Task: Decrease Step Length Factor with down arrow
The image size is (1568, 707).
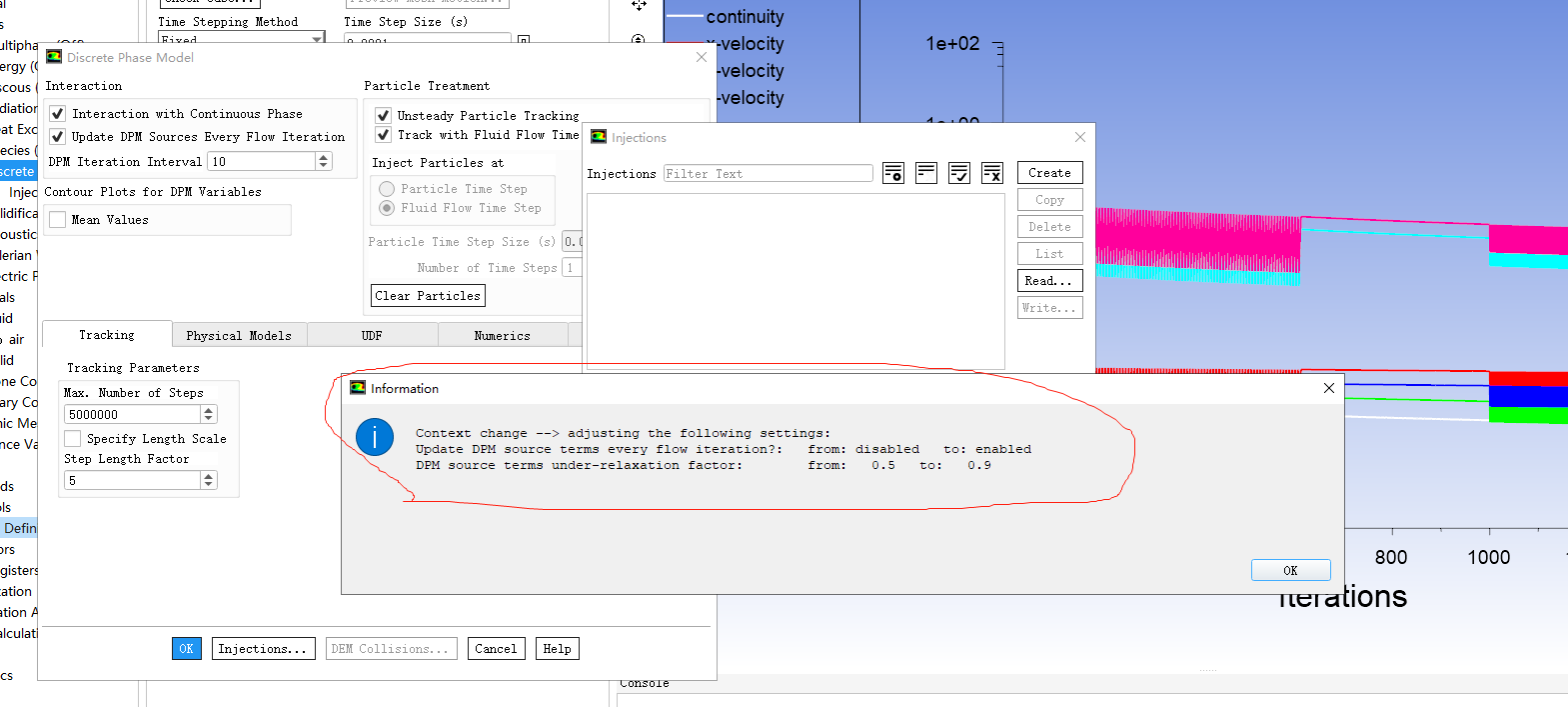Action: point(208,484)
